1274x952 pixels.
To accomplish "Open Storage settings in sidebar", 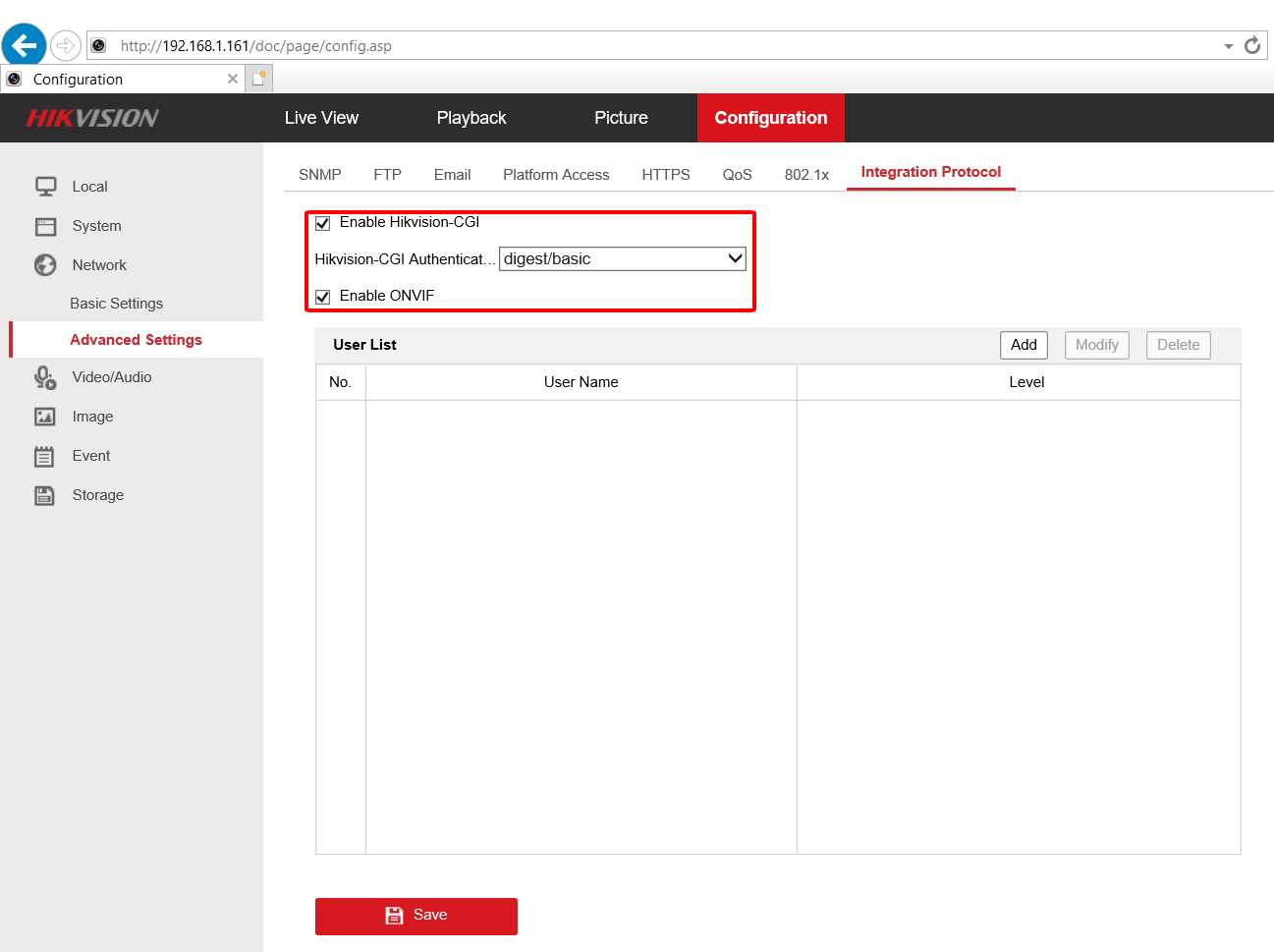I will 97,495.
